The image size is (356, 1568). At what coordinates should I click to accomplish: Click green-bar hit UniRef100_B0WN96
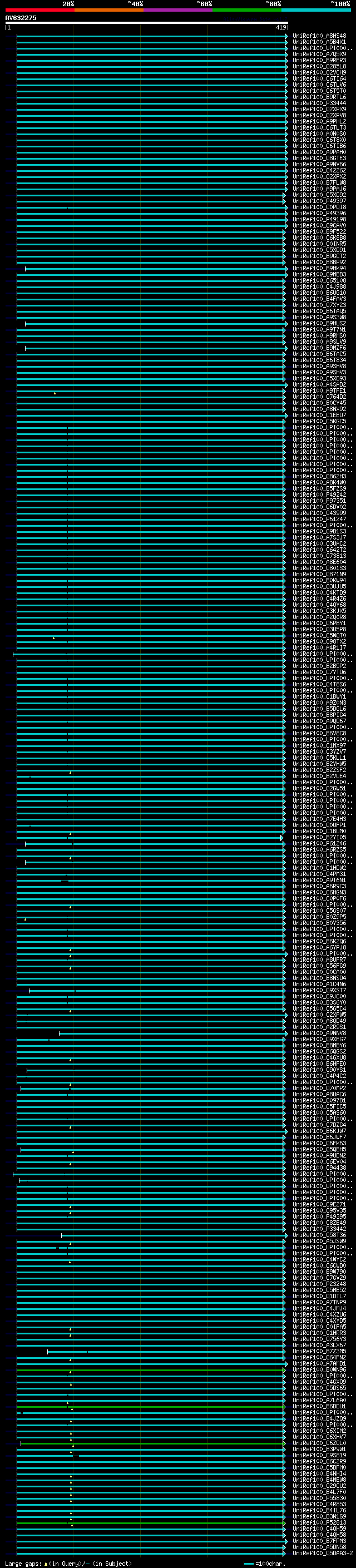319,1369
